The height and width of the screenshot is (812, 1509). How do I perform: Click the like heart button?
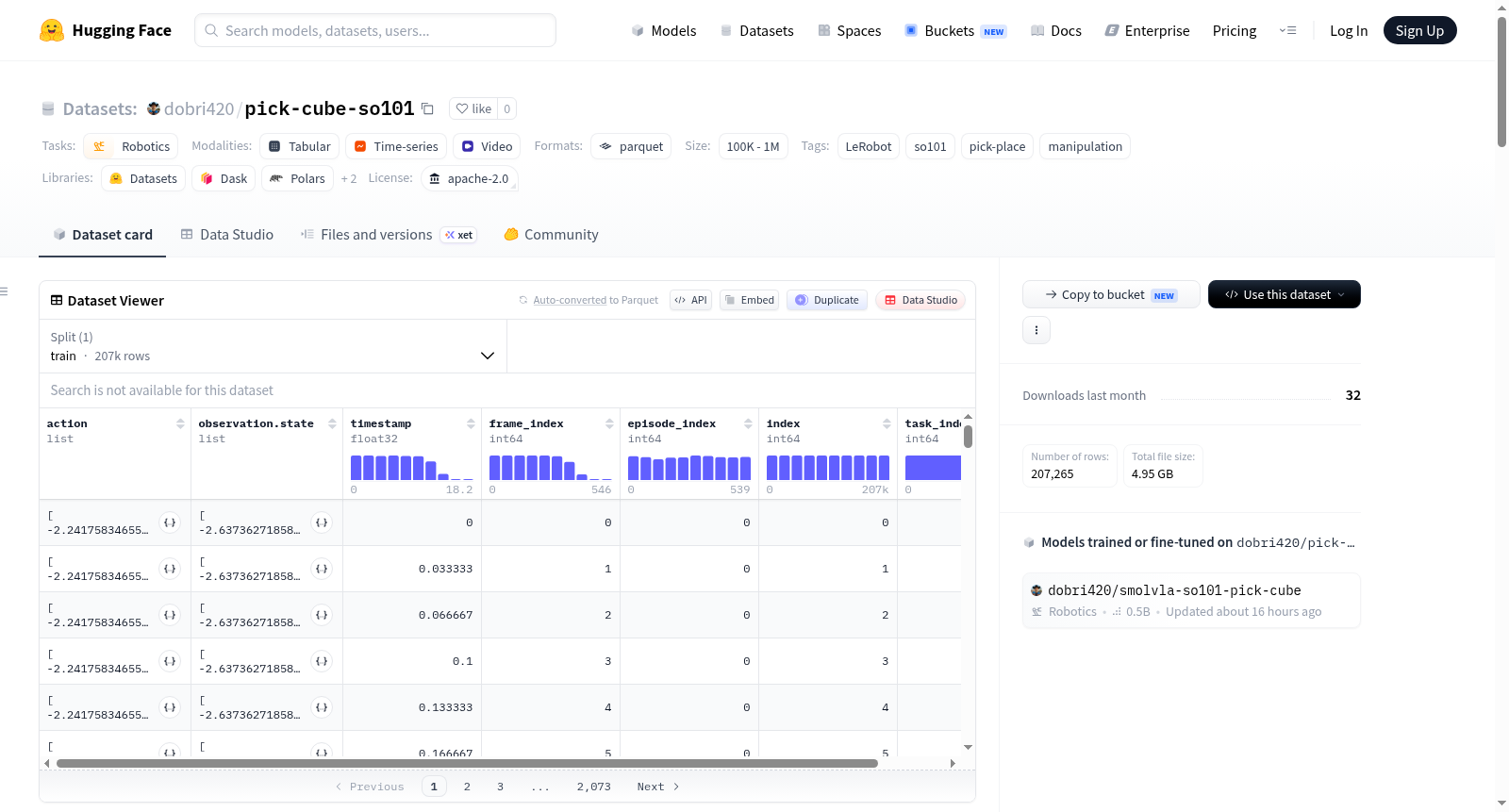tap(473, 108)
